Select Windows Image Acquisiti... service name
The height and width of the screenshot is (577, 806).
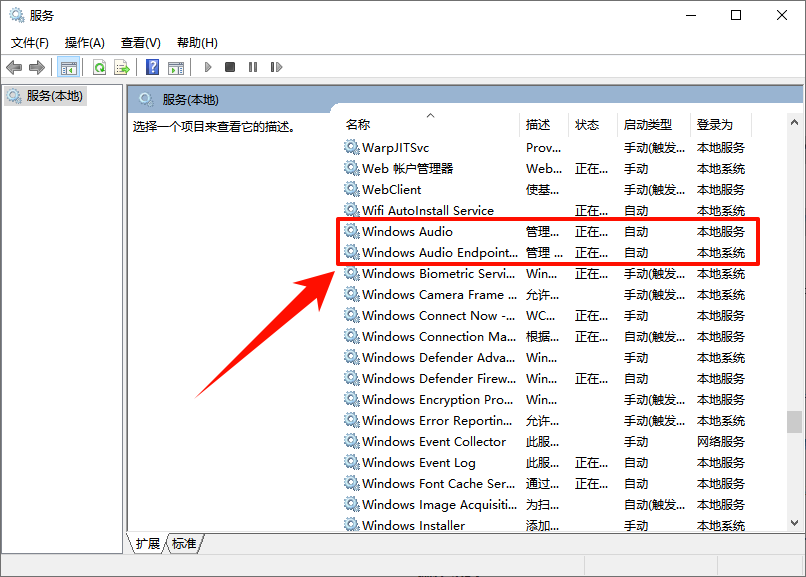coord(439,505)
